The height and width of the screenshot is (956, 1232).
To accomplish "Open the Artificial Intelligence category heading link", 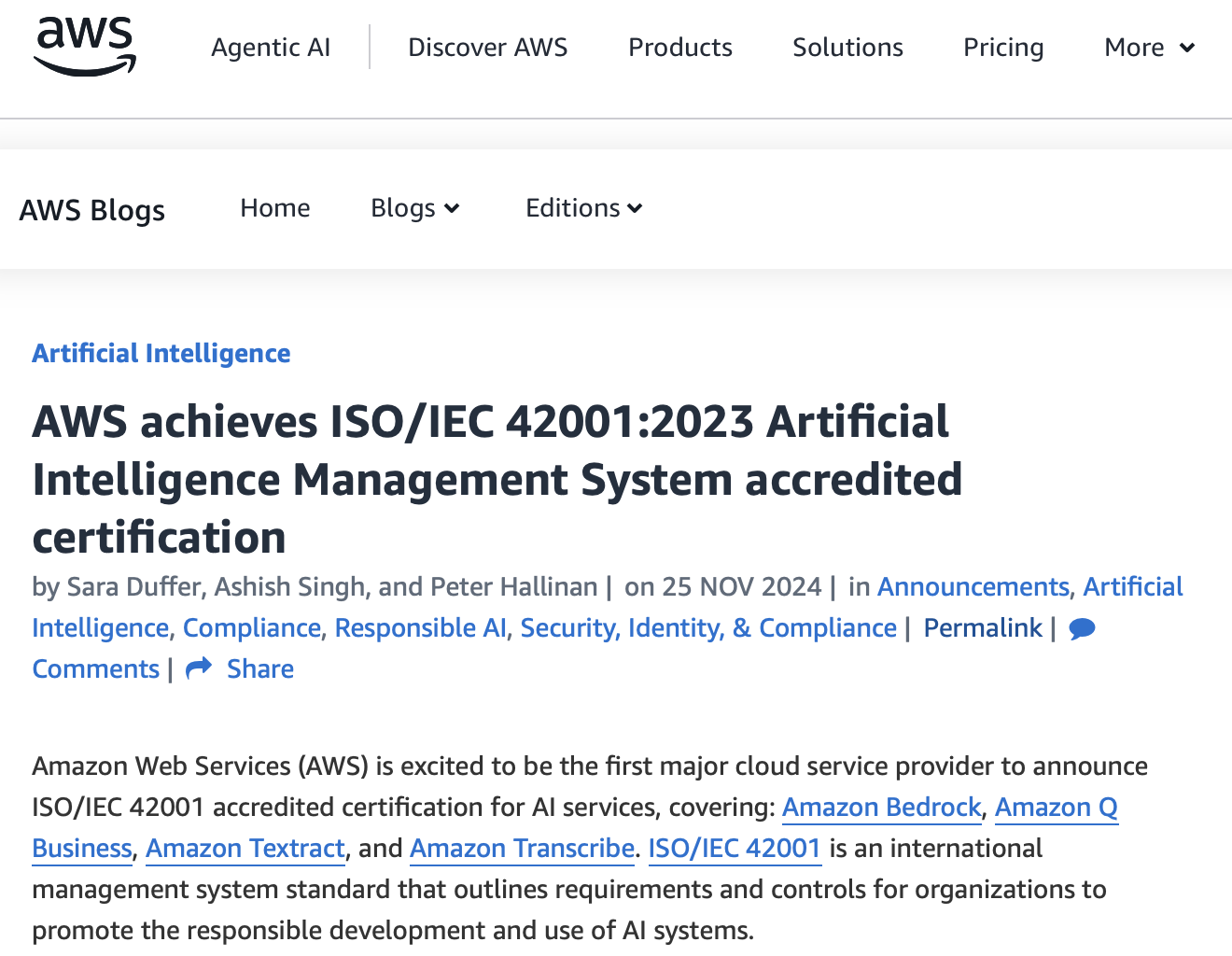I will (x=161, y=353).
